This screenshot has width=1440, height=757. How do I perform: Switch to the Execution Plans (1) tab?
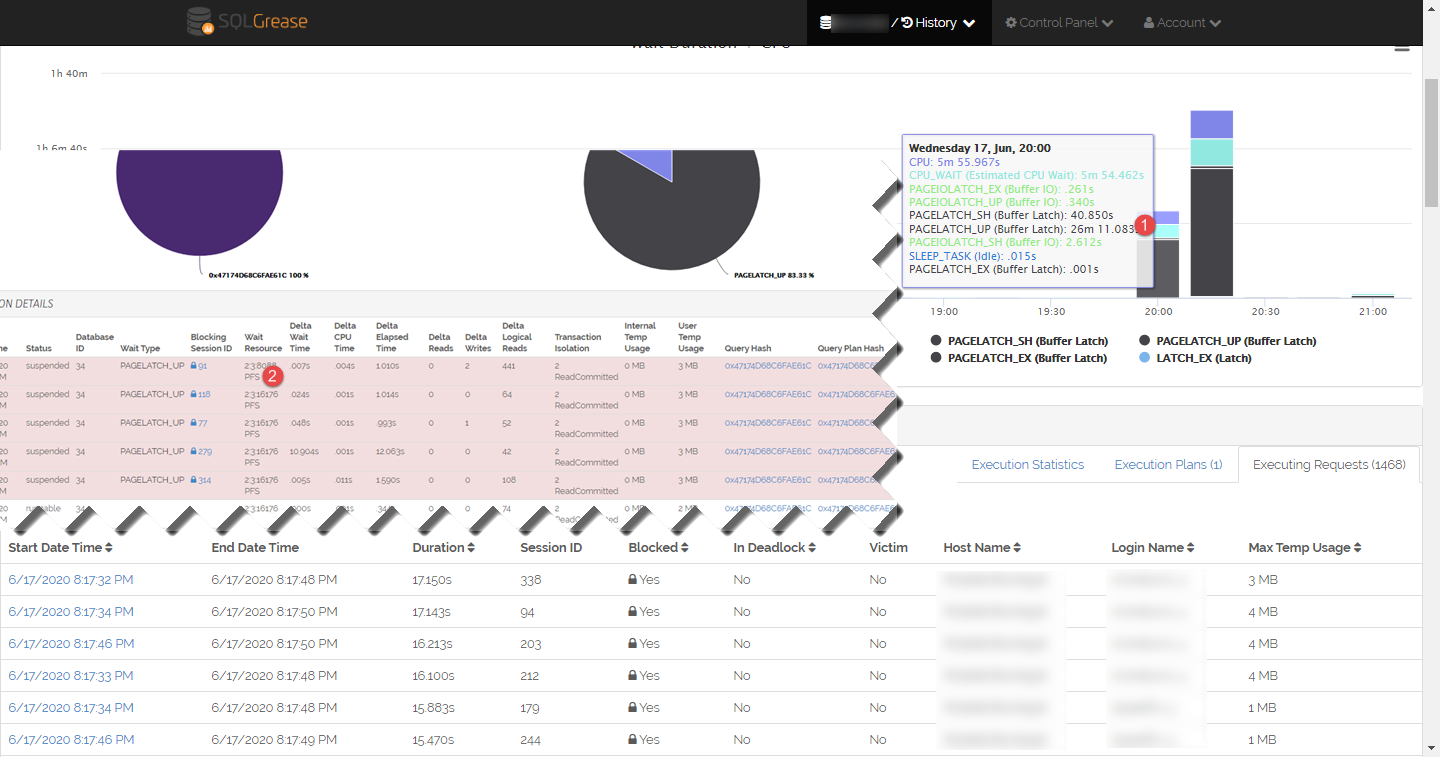(1168, 465)
